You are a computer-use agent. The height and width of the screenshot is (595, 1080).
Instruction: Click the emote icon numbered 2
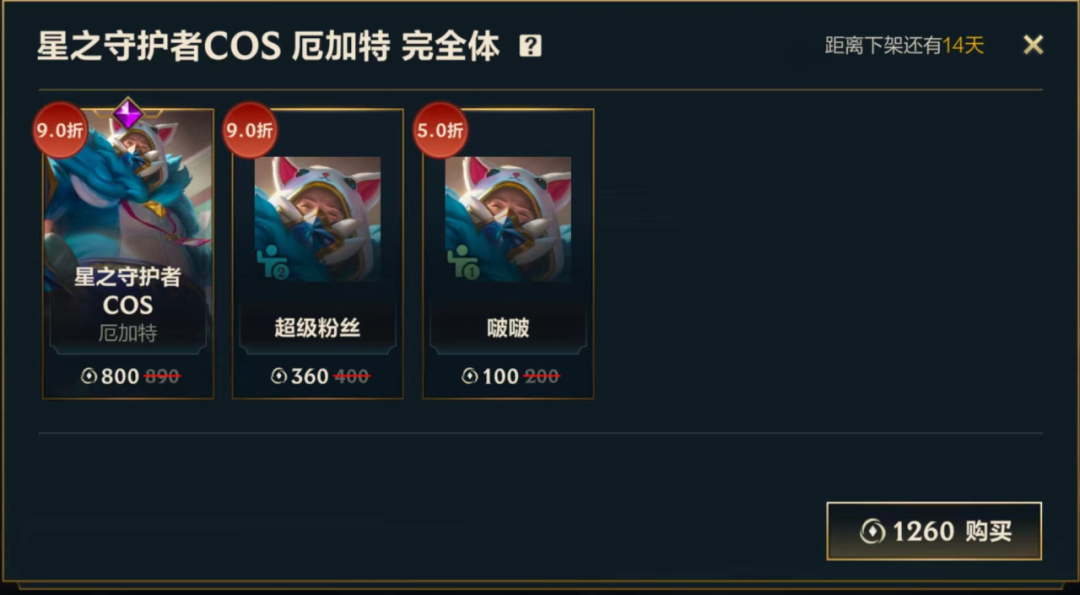(272, 262)
